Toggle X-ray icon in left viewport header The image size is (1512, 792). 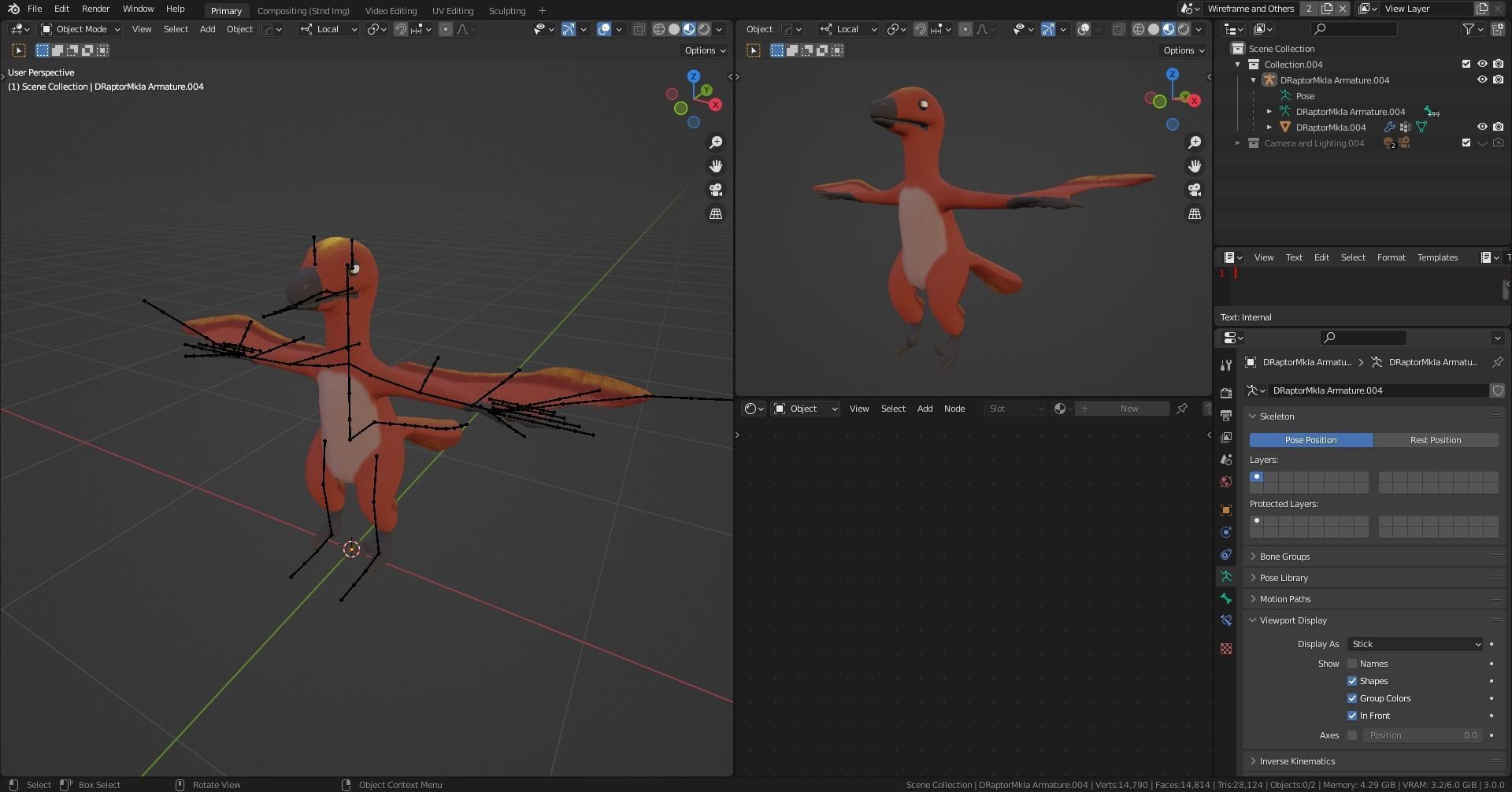coord(639,29)
